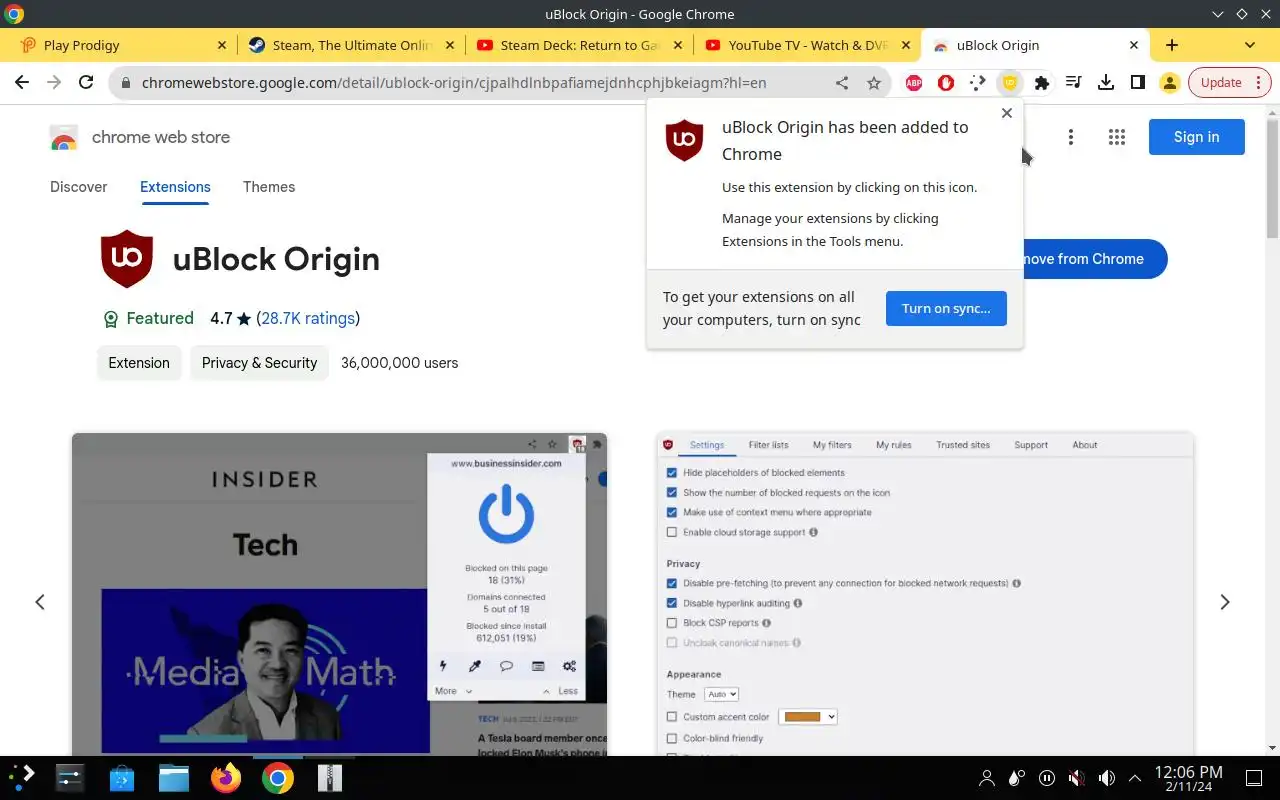The image size is (1280, 800).
Task: Open the Dolphin file manager from the taskbar
Action: [x=174, y=777]
